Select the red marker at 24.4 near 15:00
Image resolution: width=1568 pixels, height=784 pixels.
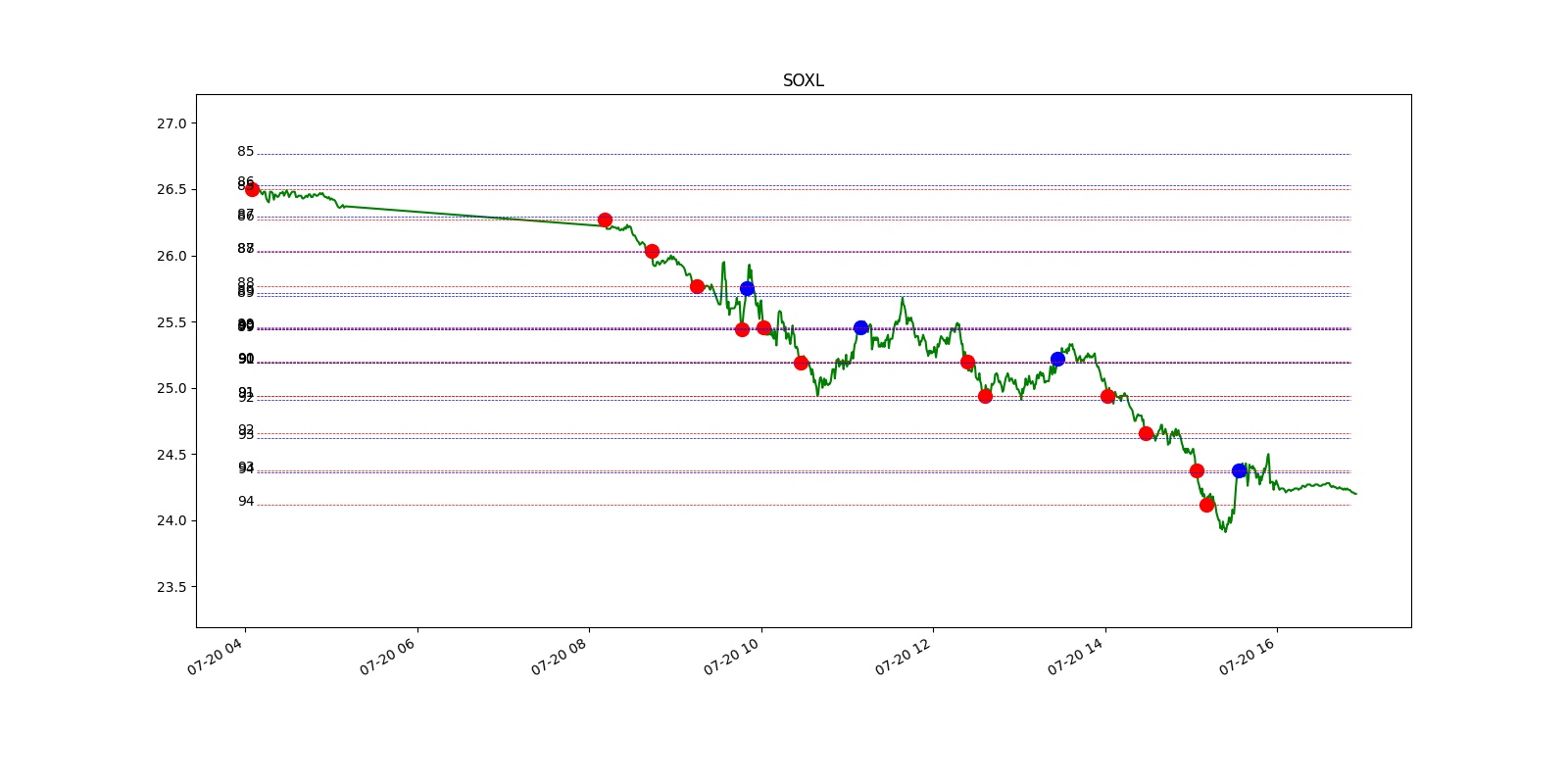pyautogui.click(x=1197, y=470)
